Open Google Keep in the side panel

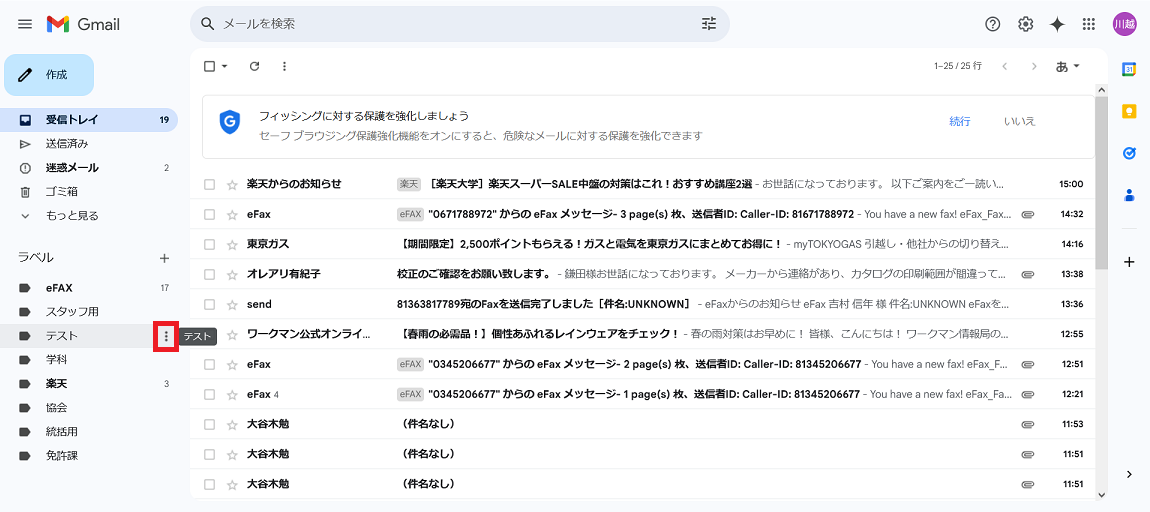pyautogui.click(x=1129, y=111)
